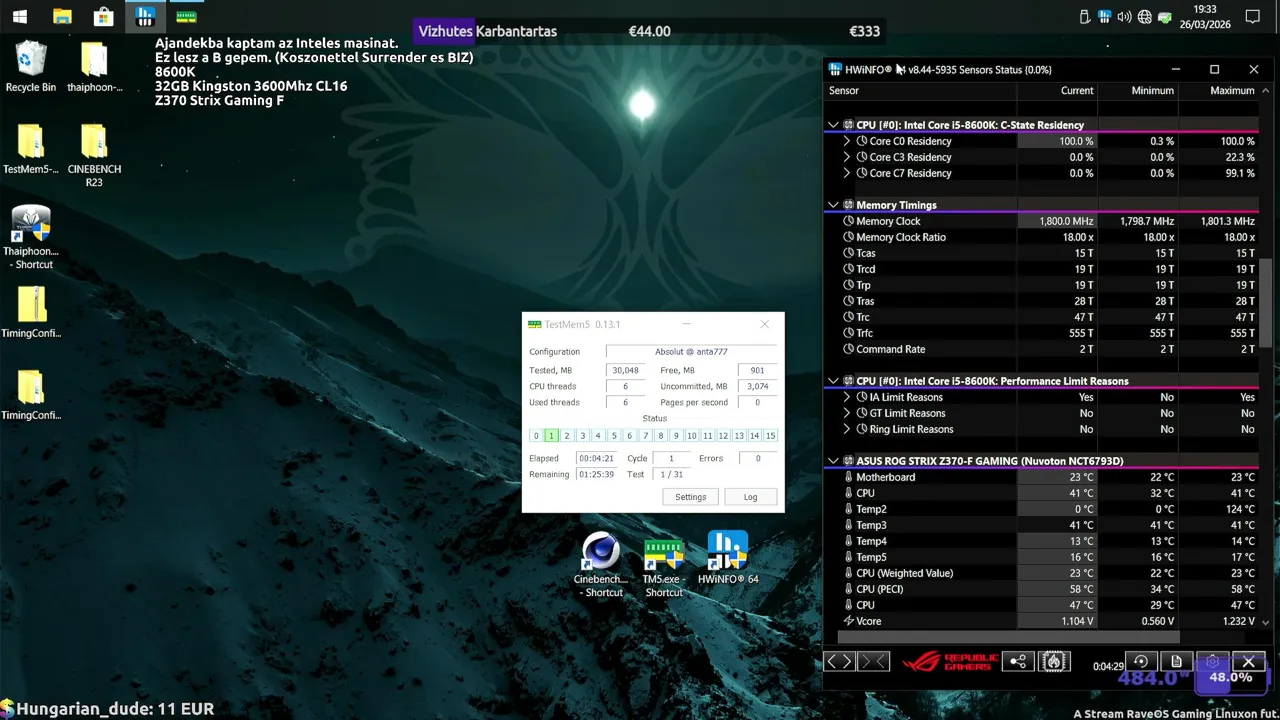Select the CPU (PECI) temperature row
Viewport: 1280px width, 720px height.
coord(1041,589)
